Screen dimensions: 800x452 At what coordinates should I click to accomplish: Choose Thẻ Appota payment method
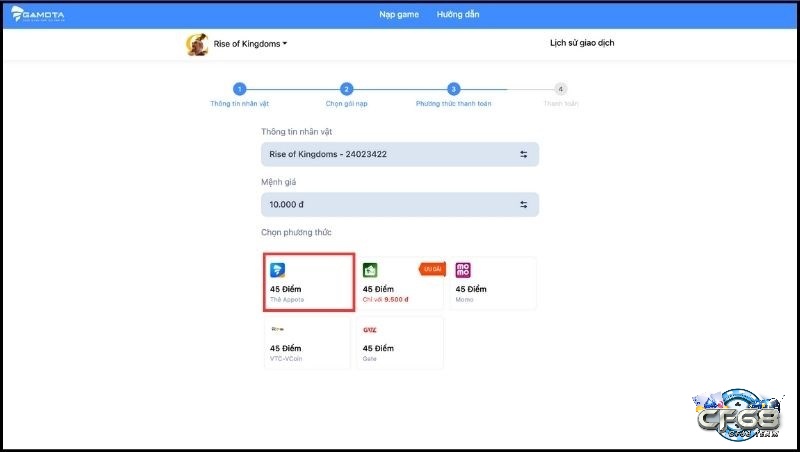[x=309, y=282]
